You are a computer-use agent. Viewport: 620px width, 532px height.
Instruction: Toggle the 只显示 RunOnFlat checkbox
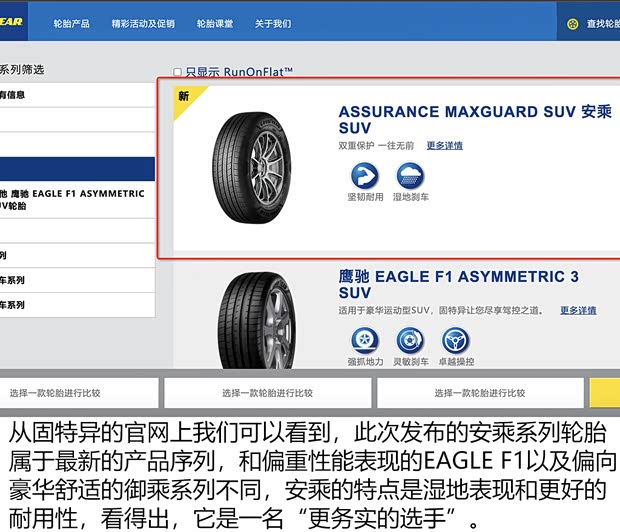(x=177, y=72)
